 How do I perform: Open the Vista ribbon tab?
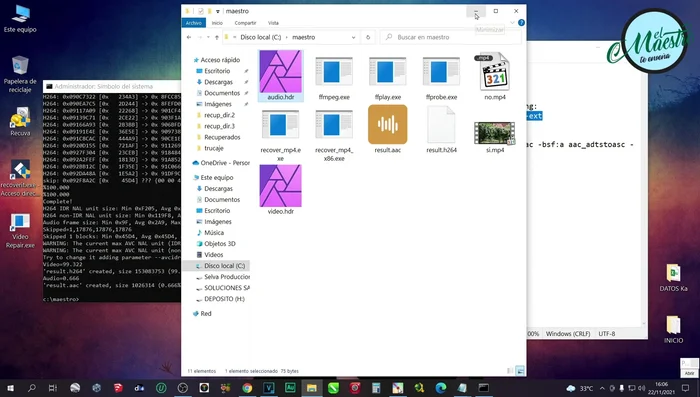273,23
